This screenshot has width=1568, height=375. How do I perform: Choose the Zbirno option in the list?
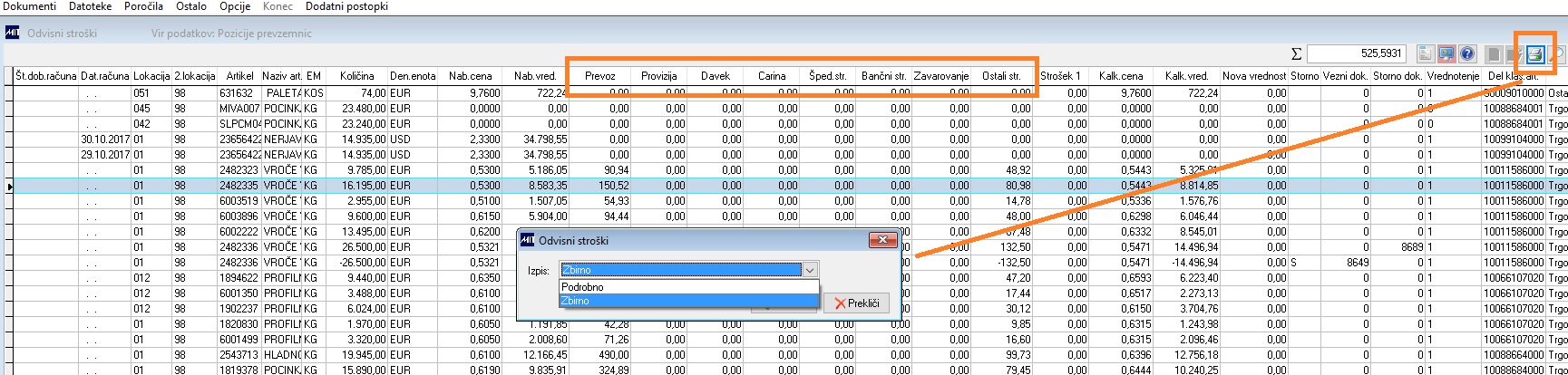[x=689, y=300]
